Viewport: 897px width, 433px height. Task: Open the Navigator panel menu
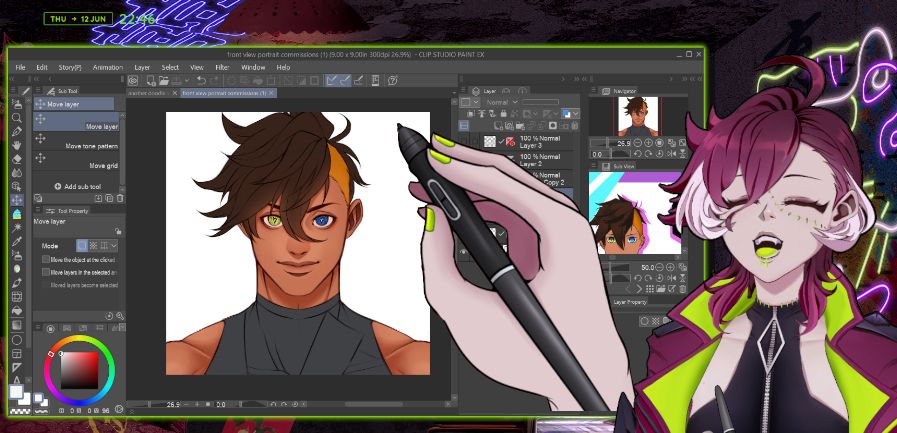point(593,91)
